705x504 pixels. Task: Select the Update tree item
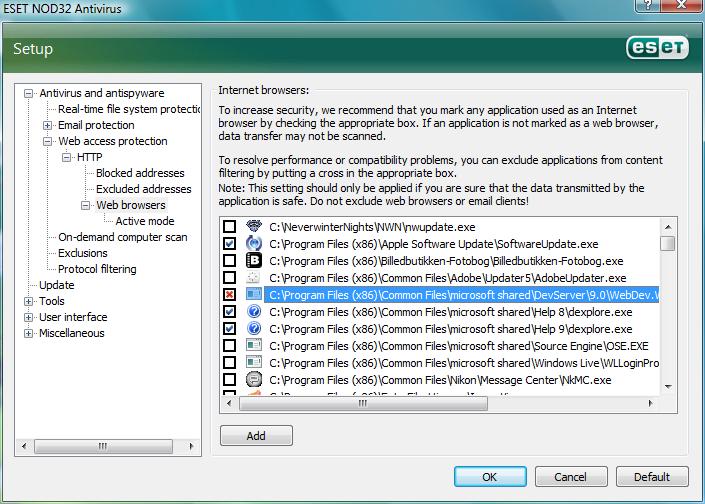[x=57, y=285]
